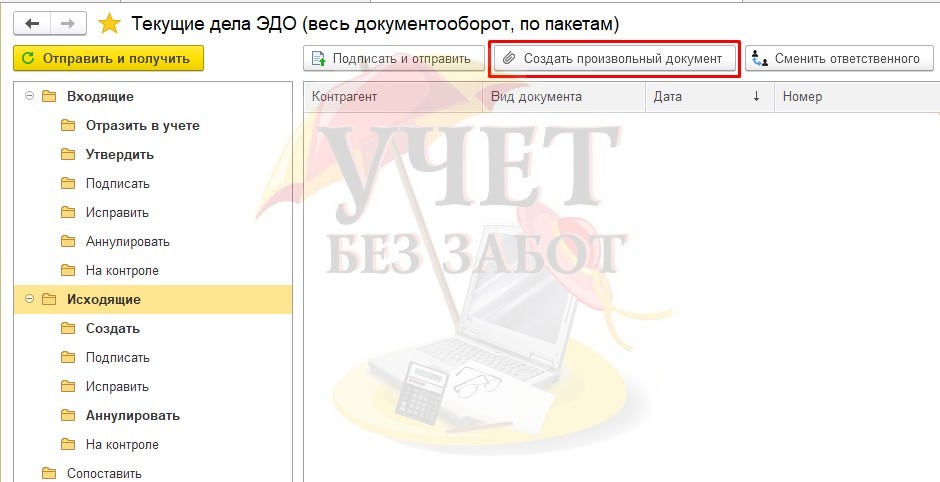This screenshot has height=482, width=940.
Task: Click folder icon beside Входящие
Action: (x=49, y=97)
